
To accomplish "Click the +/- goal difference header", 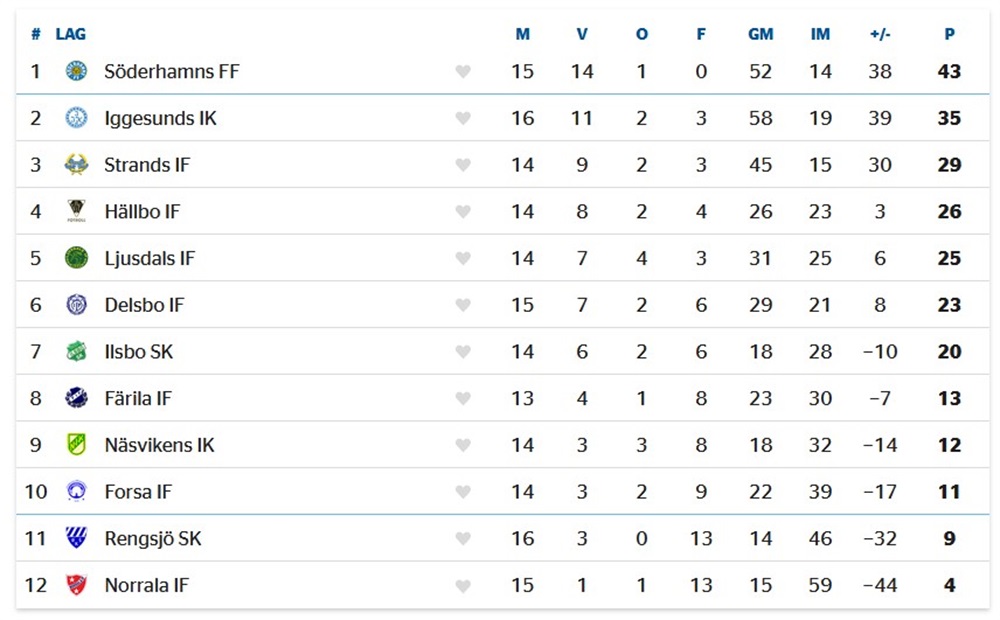I will (x=880, y=34).
